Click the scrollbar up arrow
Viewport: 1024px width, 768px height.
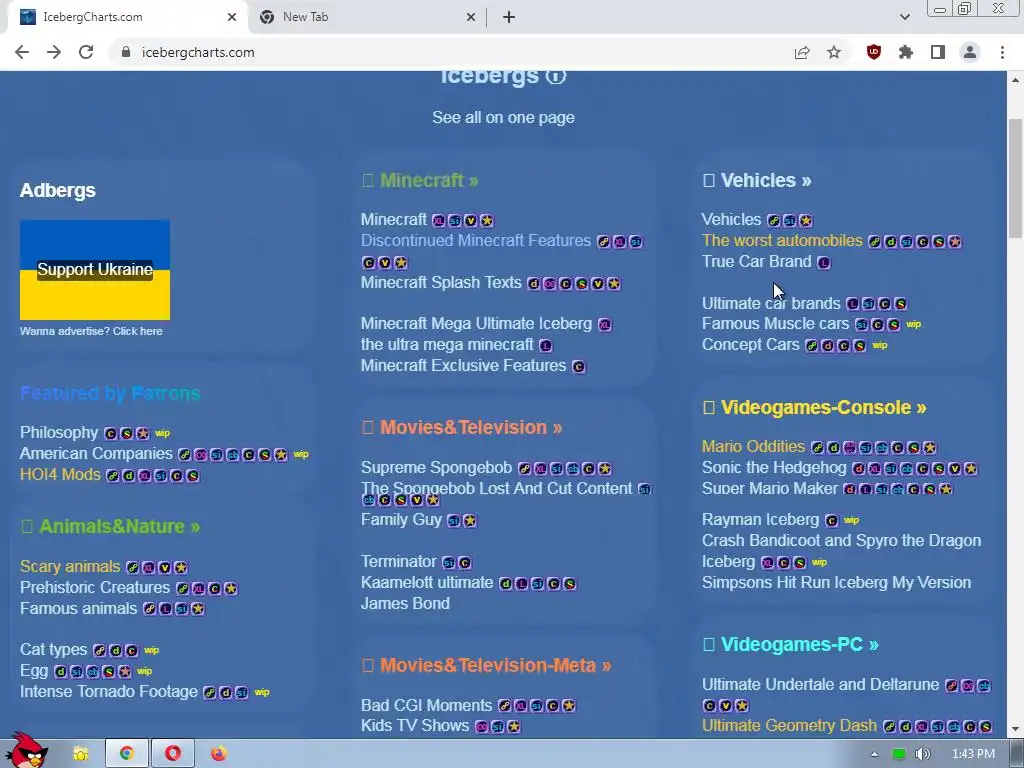pos(1015,80)
